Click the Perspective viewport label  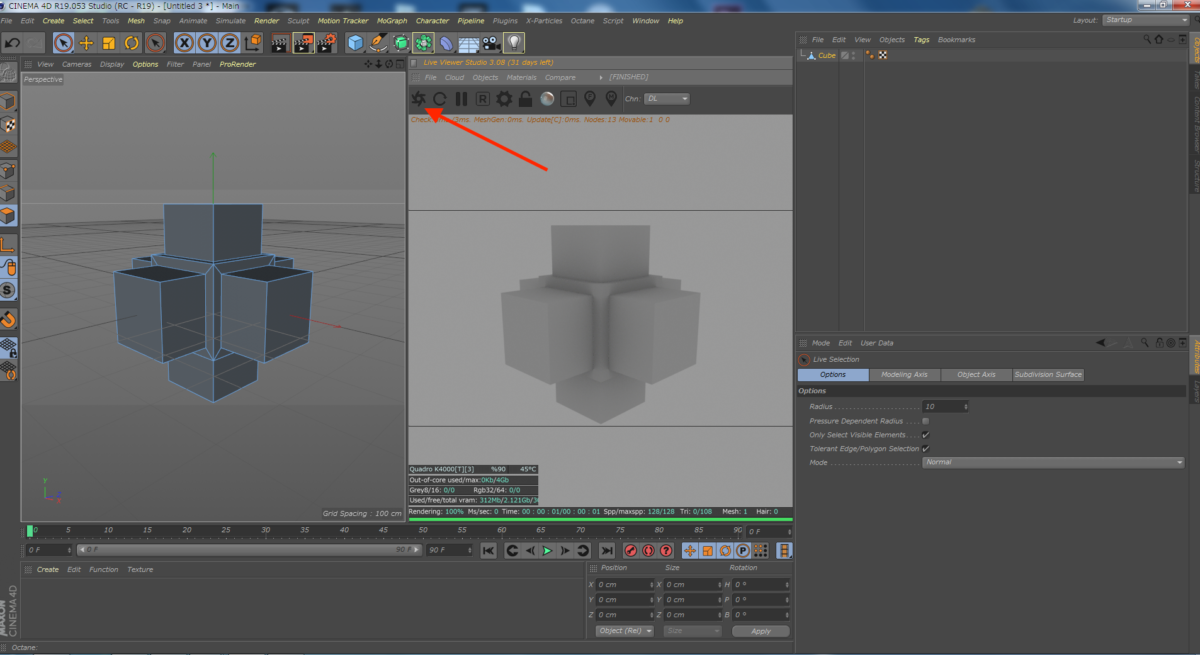(x=43, y=79)
